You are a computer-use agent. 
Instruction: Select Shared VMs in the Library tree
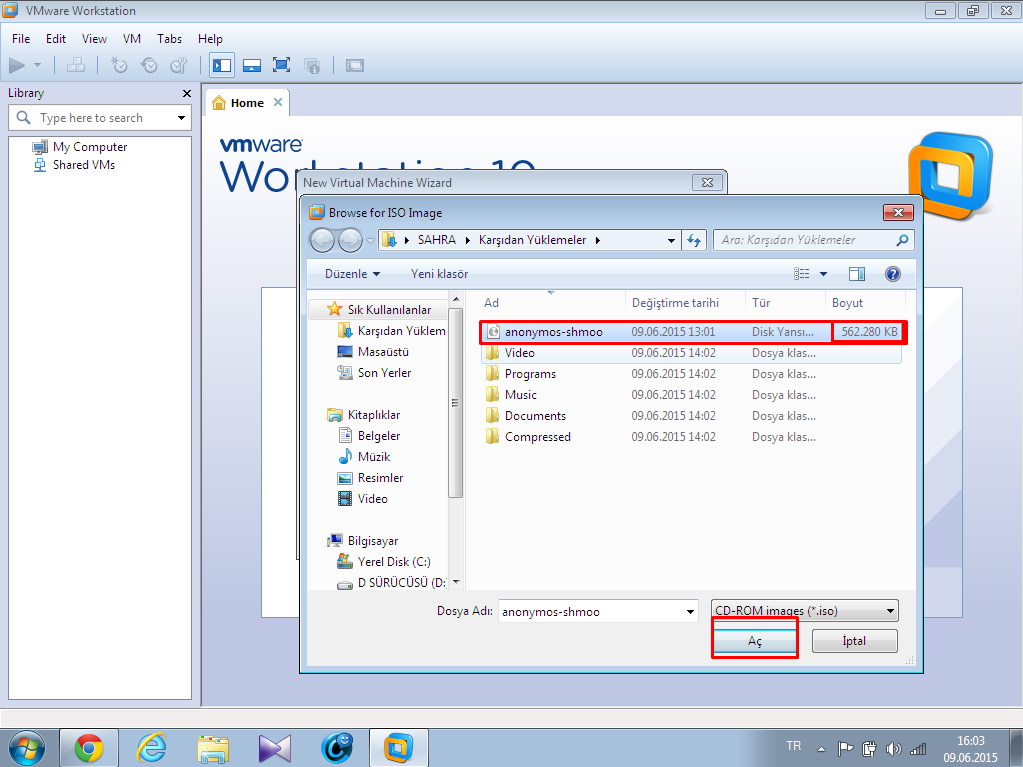[x=84, y=165]
